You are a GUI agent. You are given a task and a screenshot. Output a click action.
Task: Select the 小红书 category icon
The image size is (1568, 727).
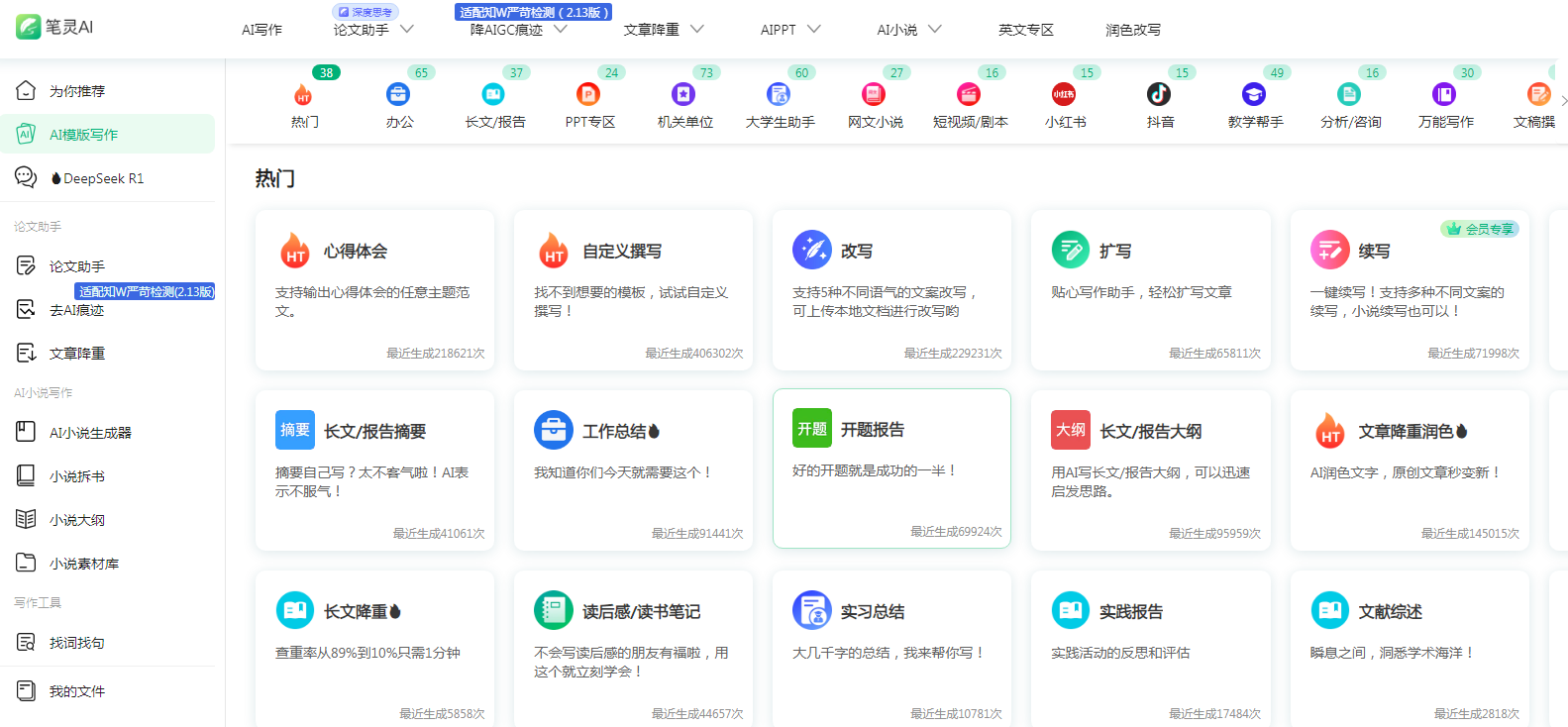tap(1064, 94)
